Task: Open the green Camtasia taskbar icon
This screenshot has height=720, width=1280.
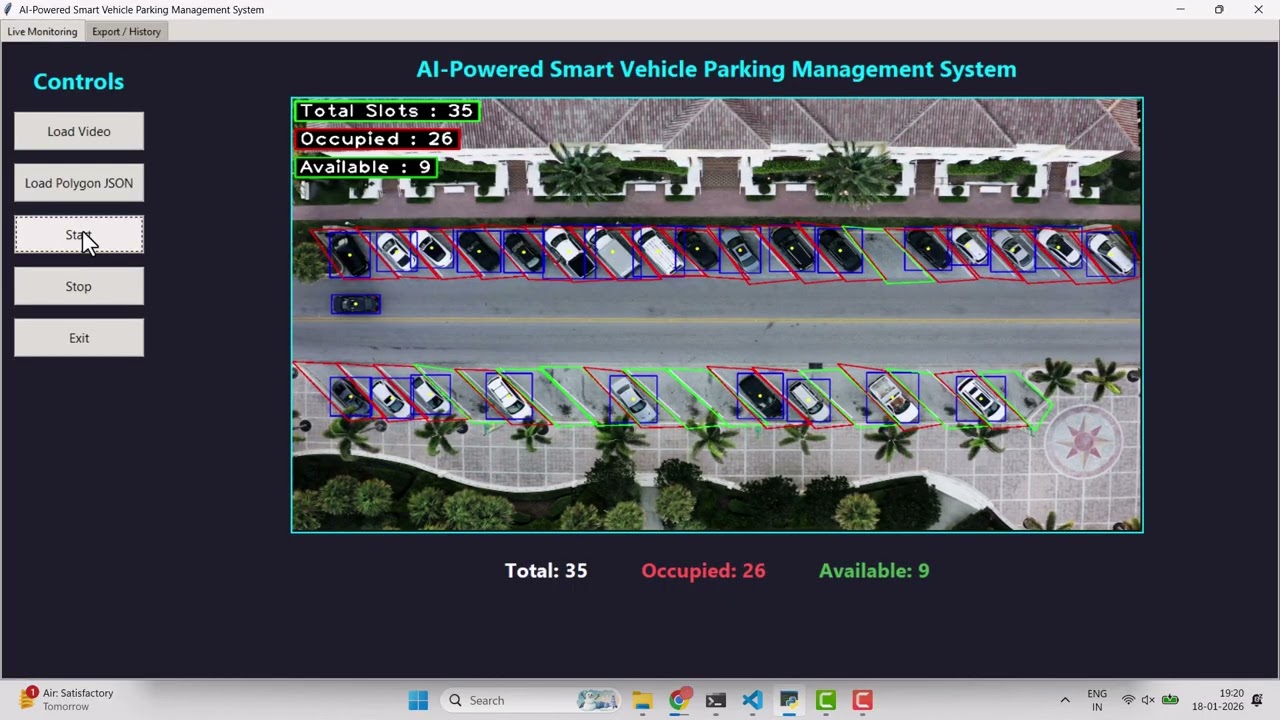Action: (826, 700)
